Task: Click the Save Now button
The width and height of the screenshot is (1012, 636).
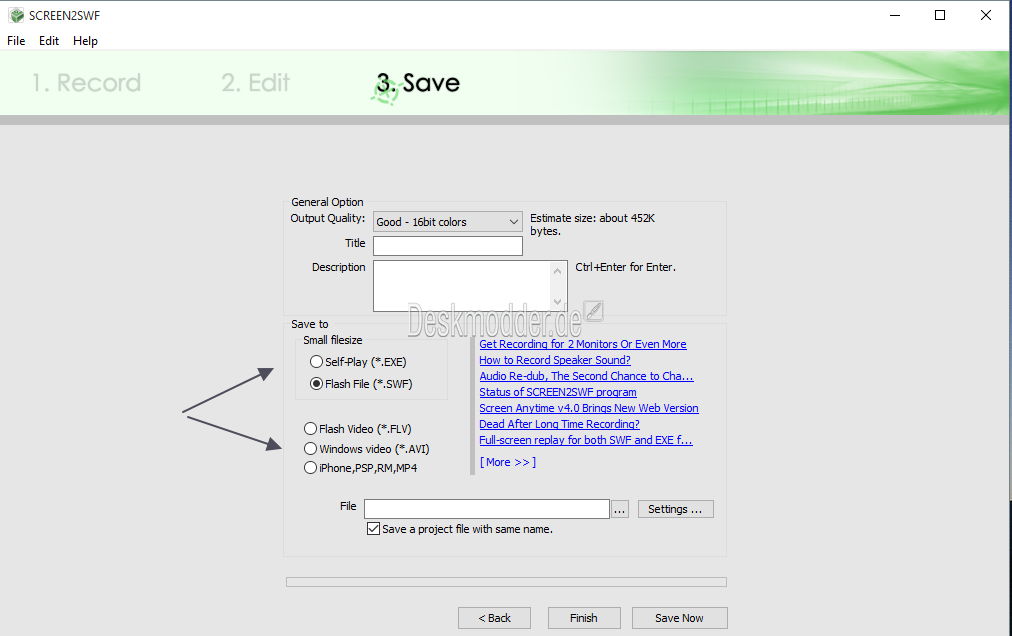Action: click(x=680, y=618)
